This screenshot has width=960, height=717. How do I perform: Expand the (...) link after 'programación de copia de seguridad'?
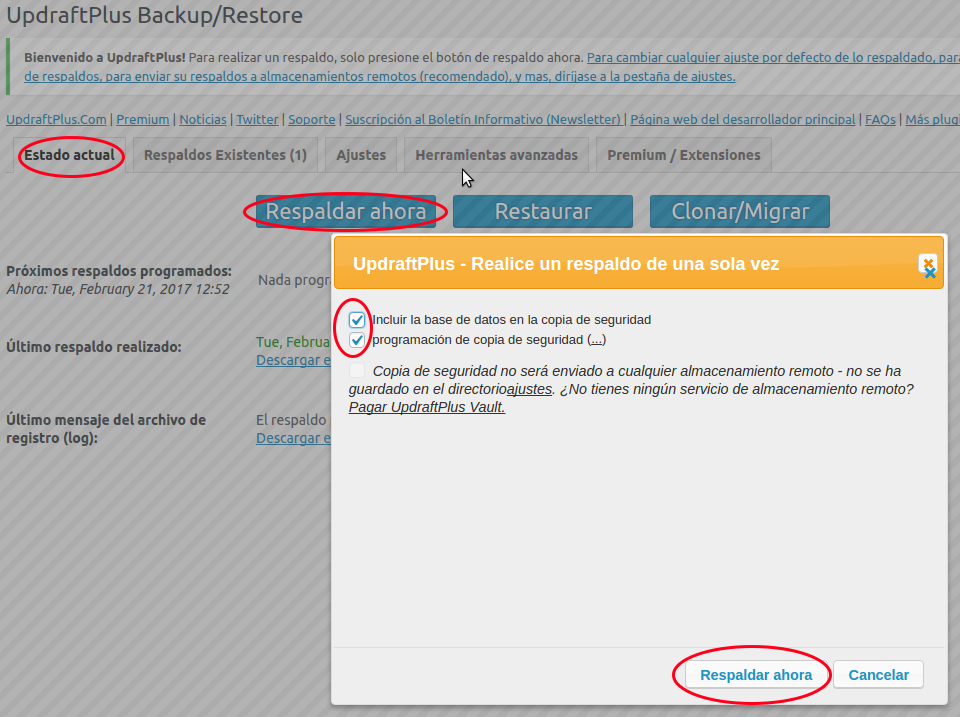[x=596, y=340]
